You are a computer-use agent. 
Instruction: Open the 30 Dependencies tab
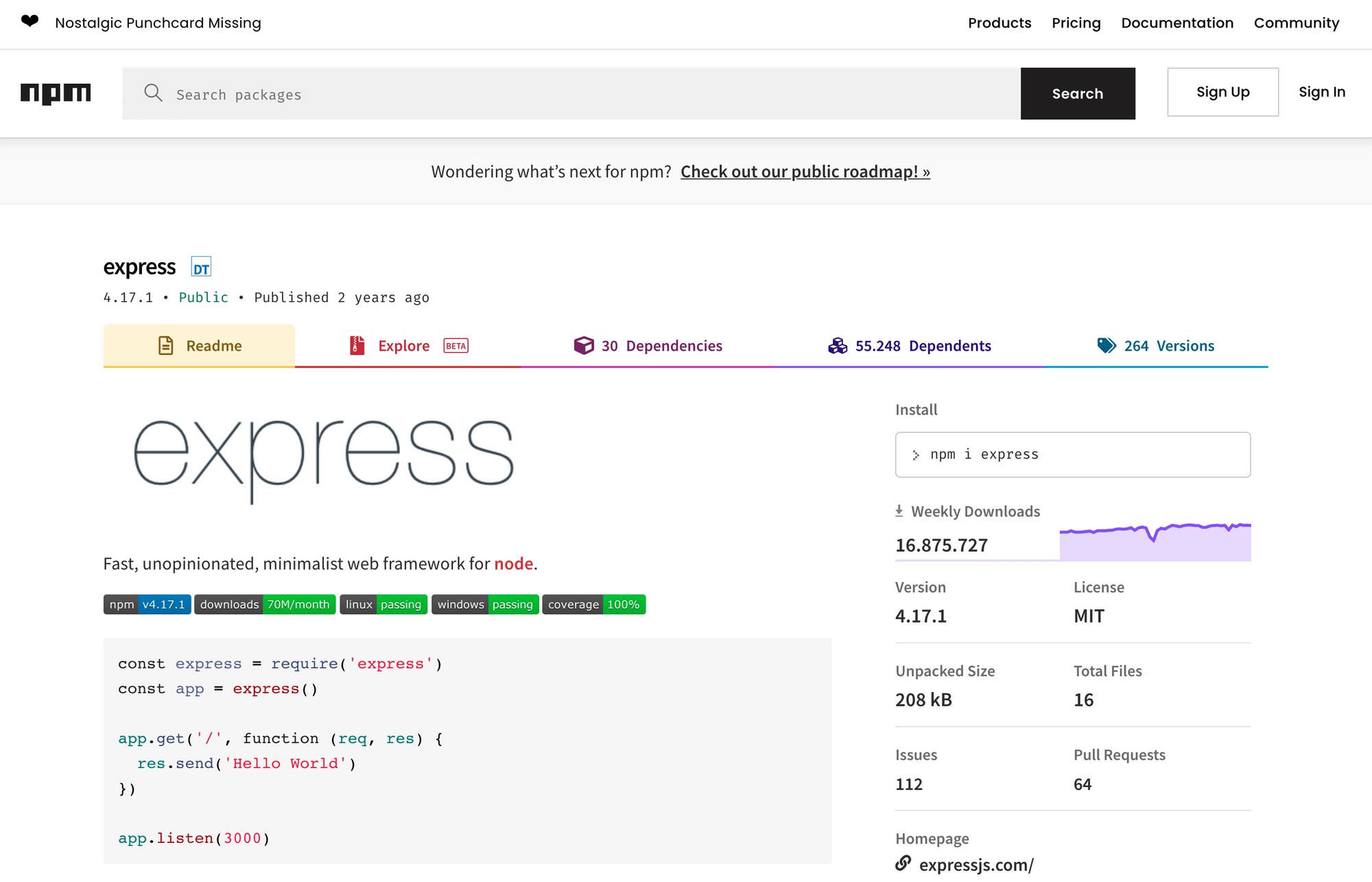point(648,346)
